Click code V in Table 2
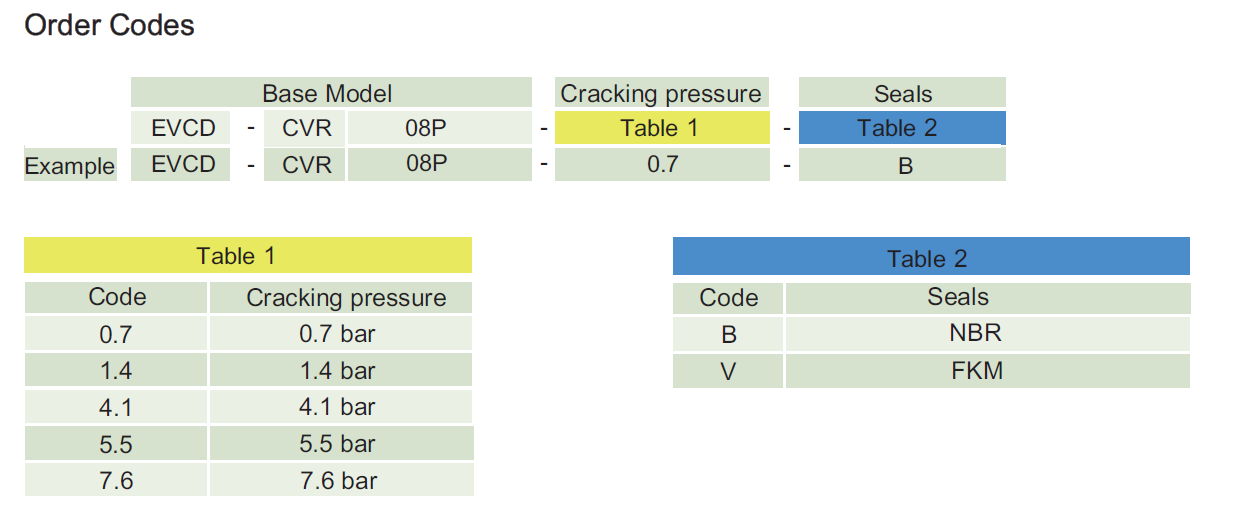The image size is (1238, 520). [x=728, y=372]
